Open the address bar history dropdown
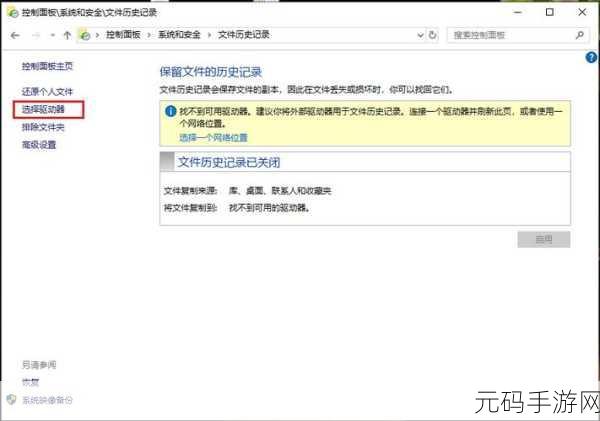 click(420, 35)
